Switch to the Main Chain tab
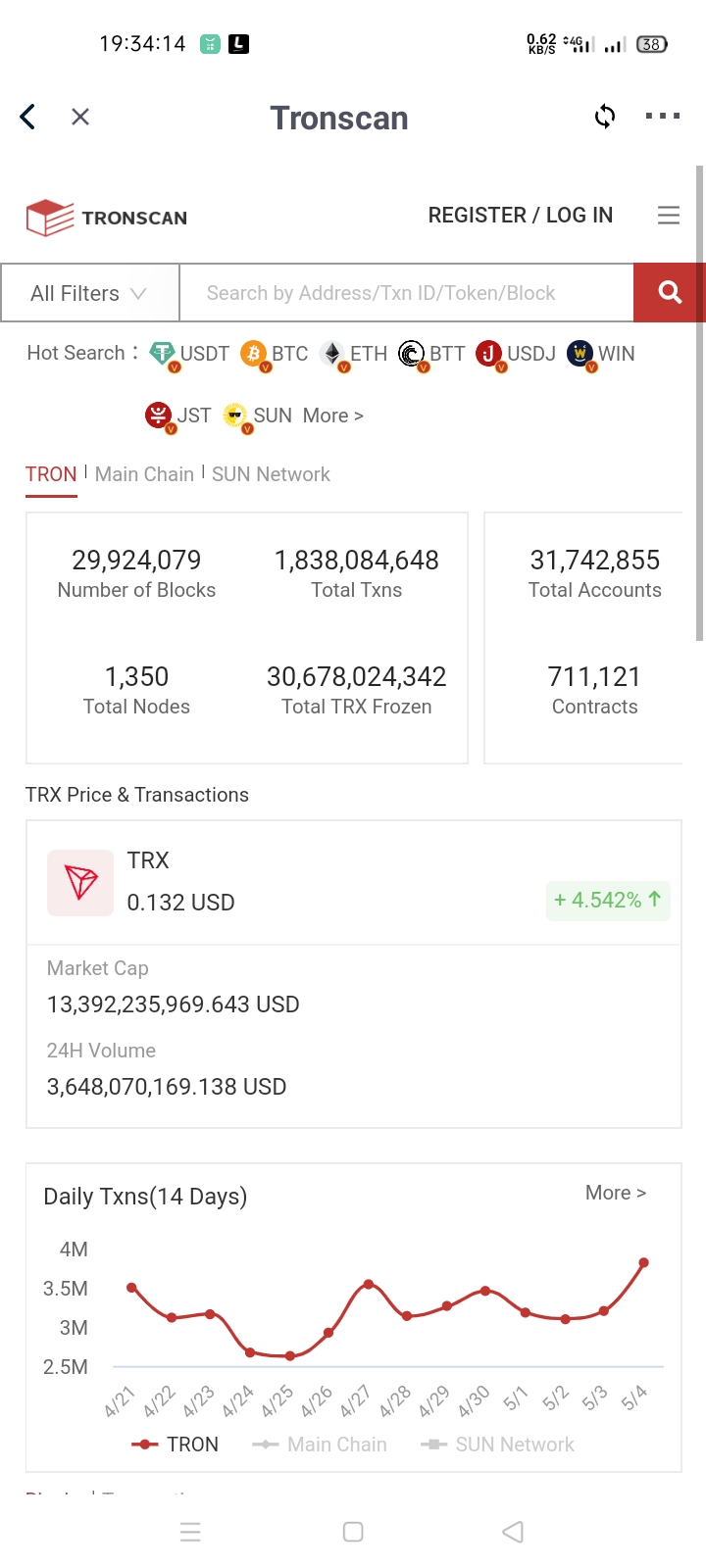The height and width of the screenshot is (1568, 706). pyautogui.click(x=144, y=474)
